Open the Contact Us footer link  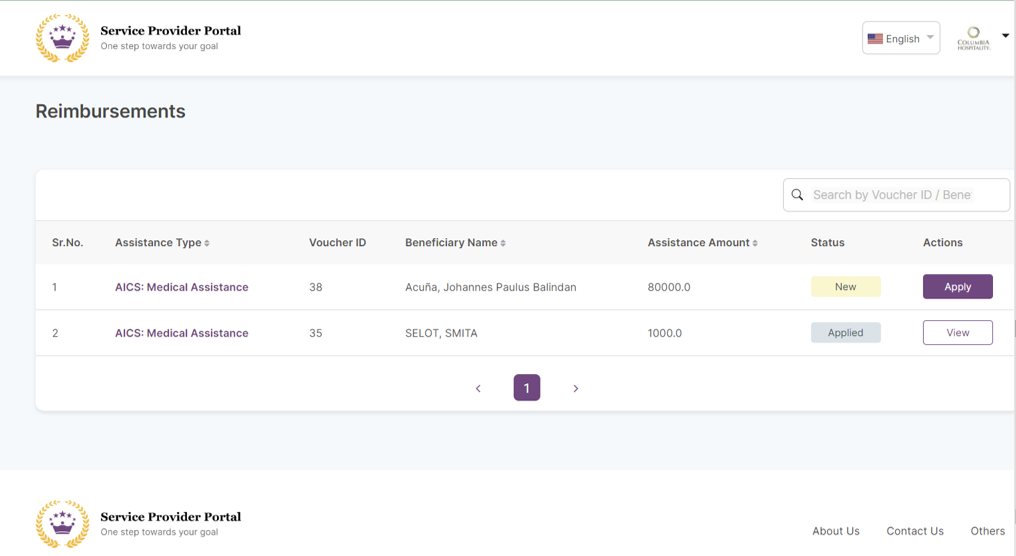914,531
